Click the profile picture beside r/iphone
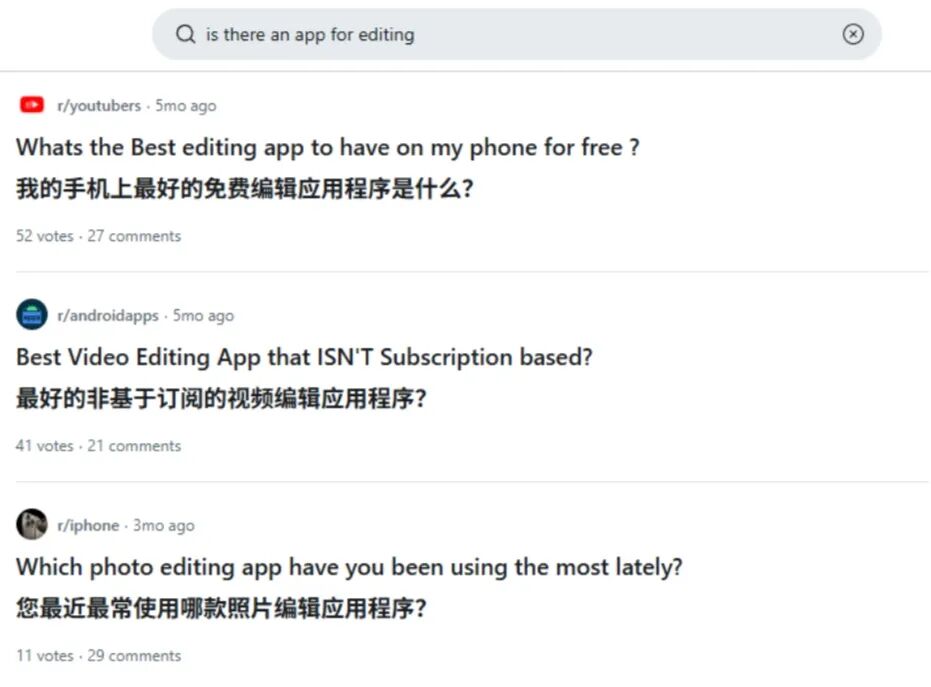 pyautogui.click(x=31, y=524)
